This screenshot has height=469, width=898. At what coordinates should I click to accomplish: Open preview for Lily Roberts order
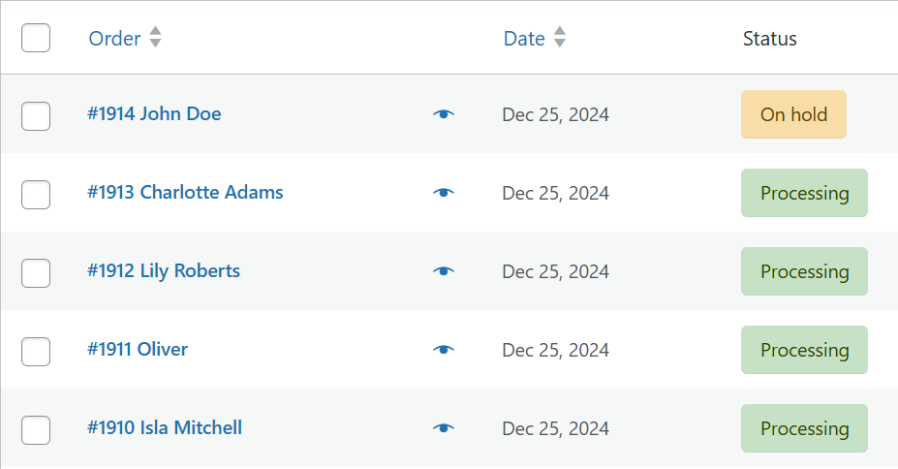click(443, 271)
